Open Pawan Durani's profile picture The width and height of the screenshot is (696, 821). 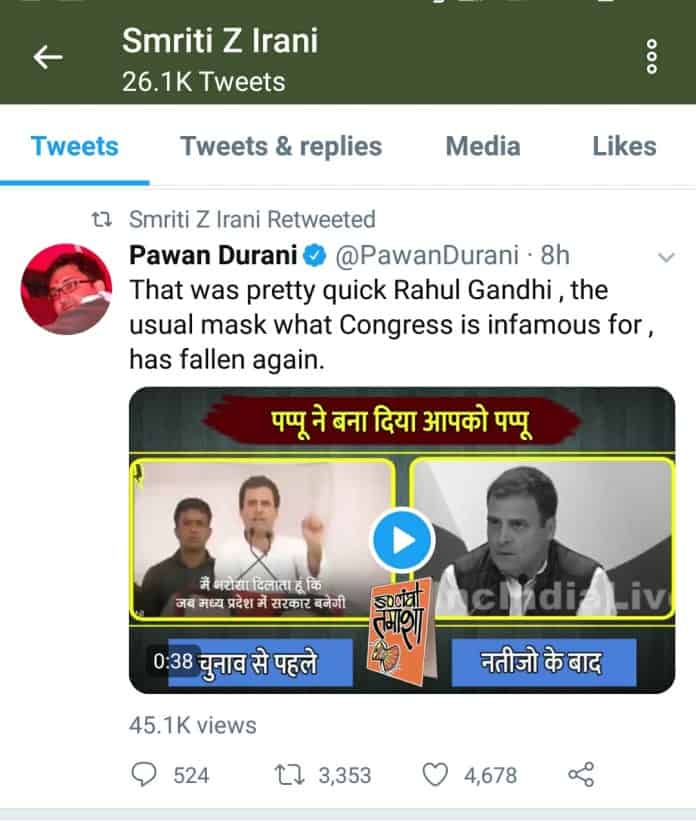[66, 289]
